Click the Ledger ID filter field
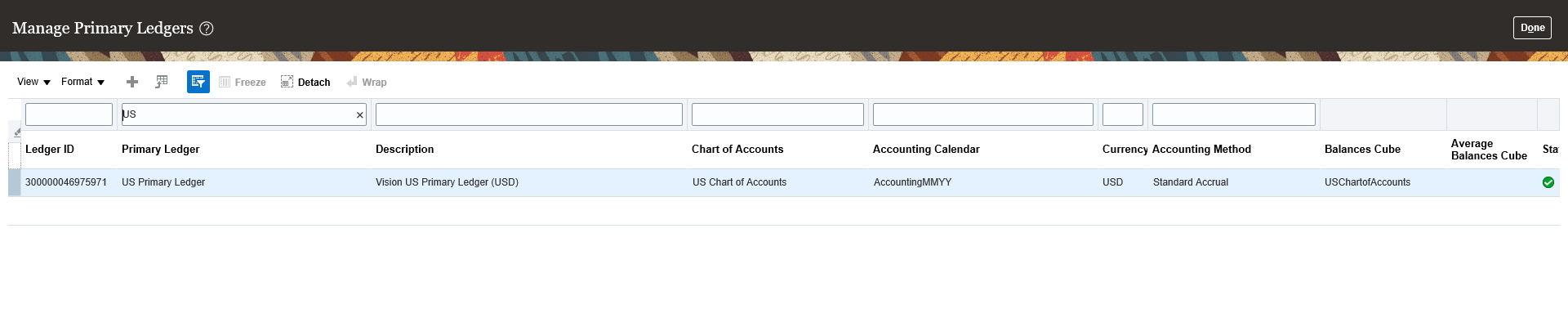The height and width of the screenshot is (327, 1568). (x=69, y=114)
